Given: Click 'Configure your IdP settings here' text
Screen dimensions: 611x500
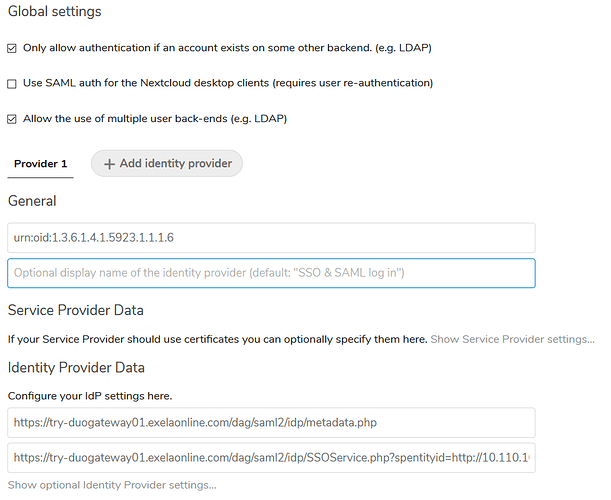Looking at the screenshot, I should (90, 396).
